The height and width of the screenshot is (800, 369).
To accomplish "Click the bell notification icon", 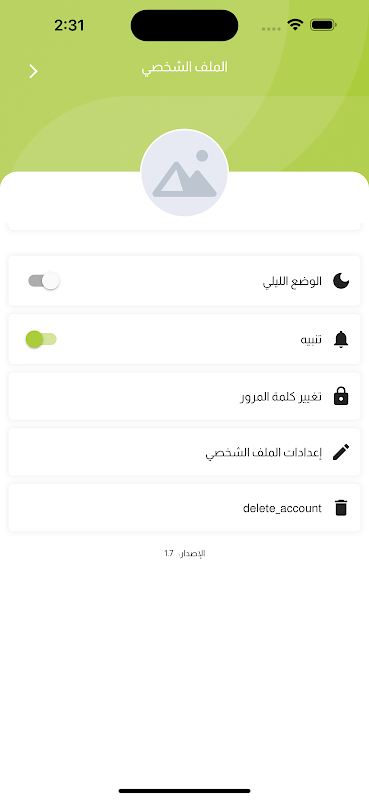I will point(341,339).
